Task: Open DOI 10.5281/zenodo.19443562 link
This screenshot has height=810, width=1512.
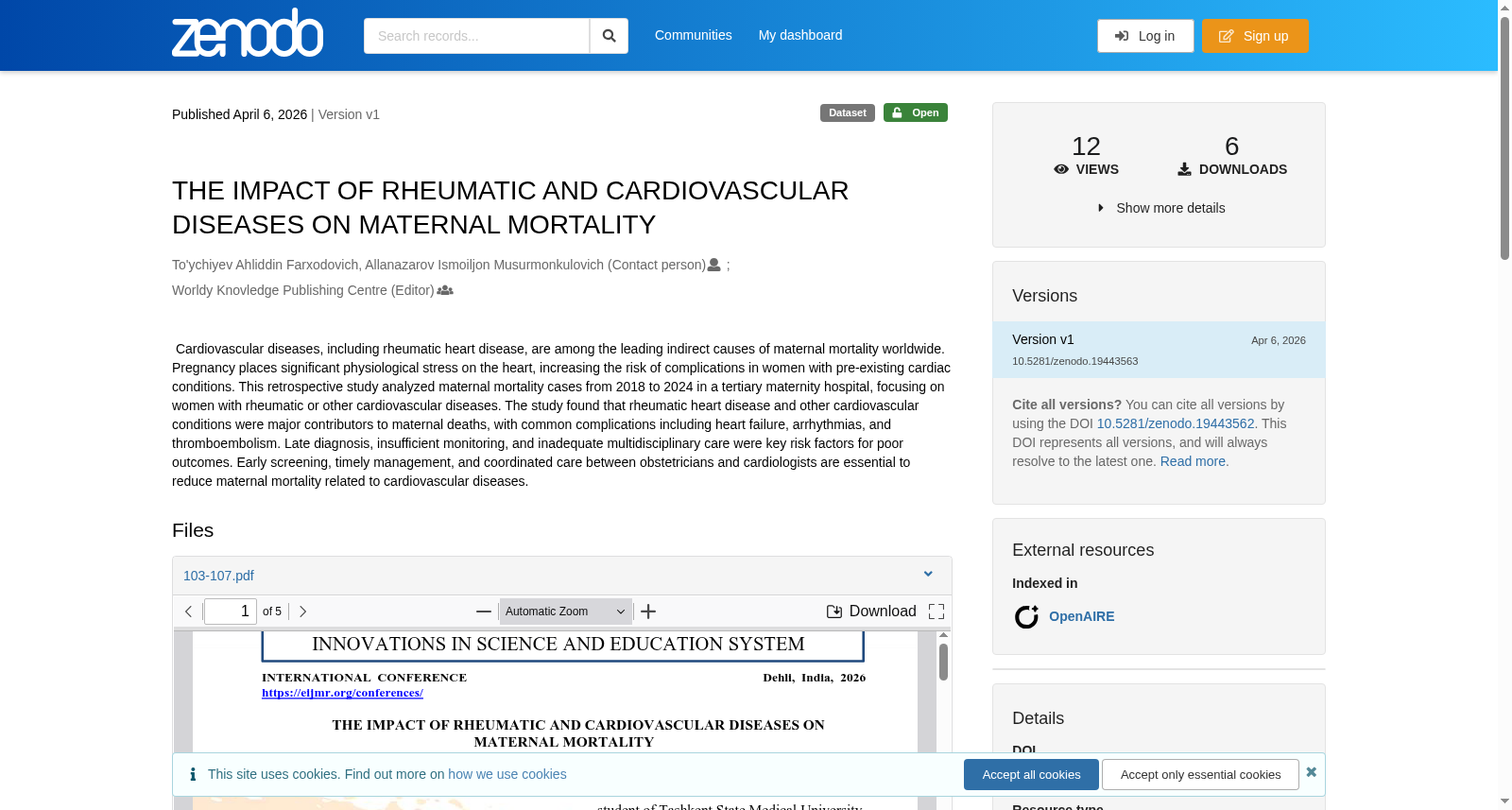Action: click(x=1176, y=423)
